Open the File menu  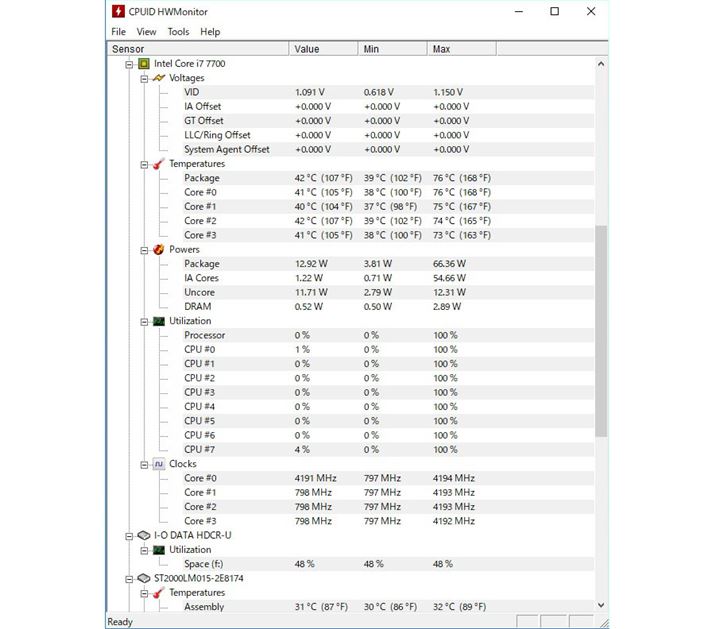point(118,32)
